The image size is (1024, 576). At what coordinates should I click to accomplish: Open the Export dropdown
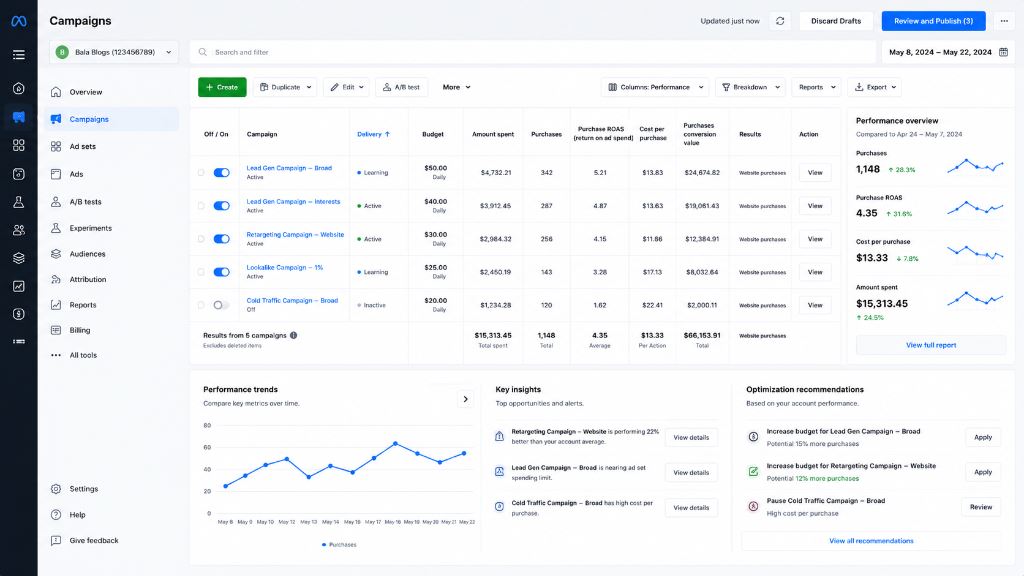click(x=874, y=87)
